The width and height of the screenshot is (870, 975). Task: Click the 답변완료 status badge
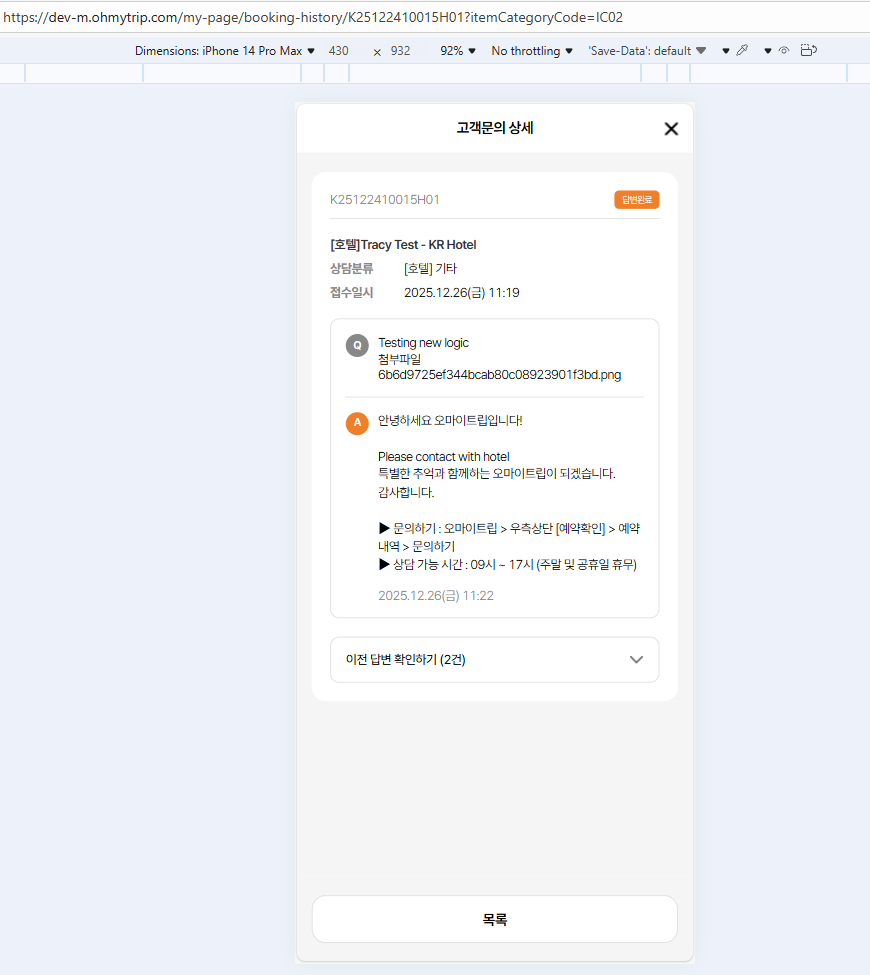click(637, 200)
